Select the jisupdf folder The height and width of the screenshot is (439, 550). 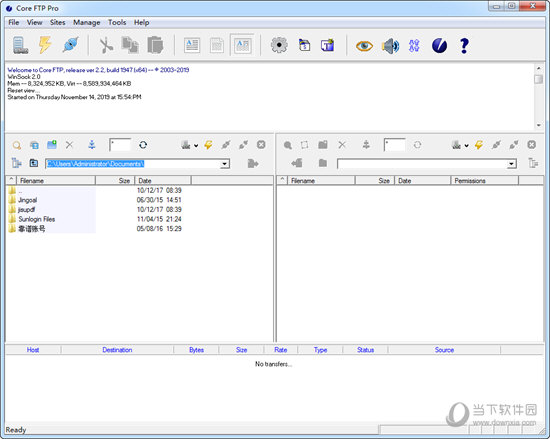pyautogui.click(x=26, y=210)
